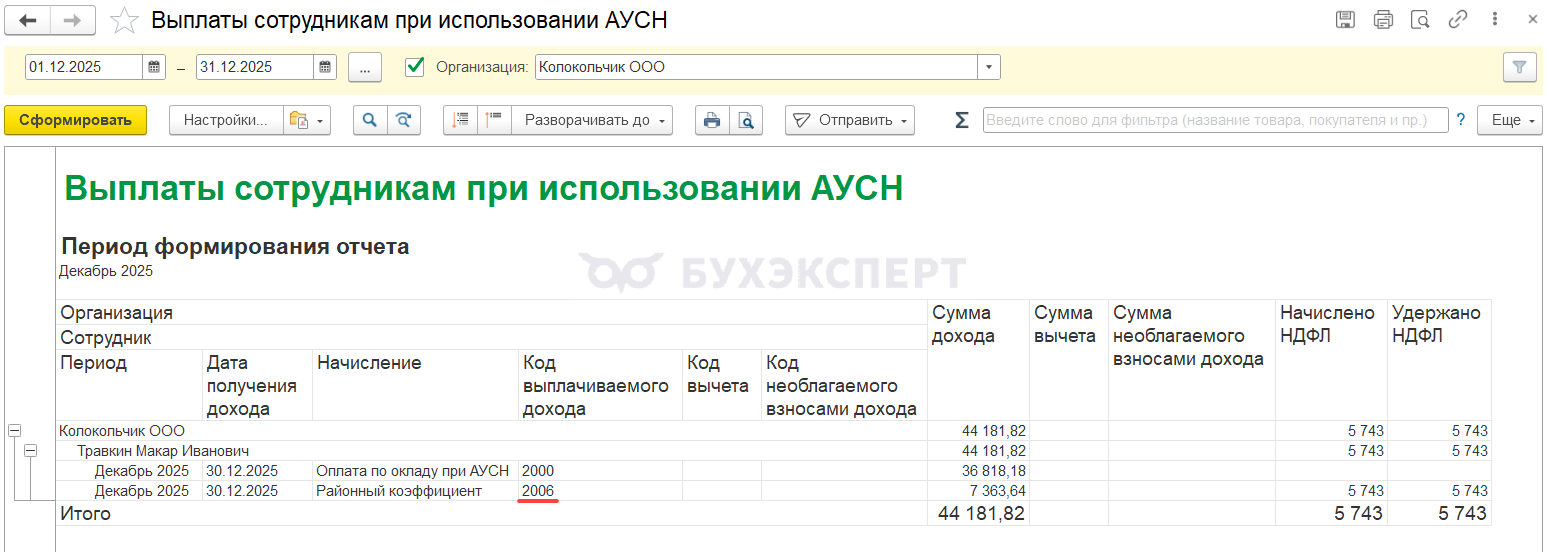
Task: Open the Разворачивать до dropdown
Action: point(592,120)
